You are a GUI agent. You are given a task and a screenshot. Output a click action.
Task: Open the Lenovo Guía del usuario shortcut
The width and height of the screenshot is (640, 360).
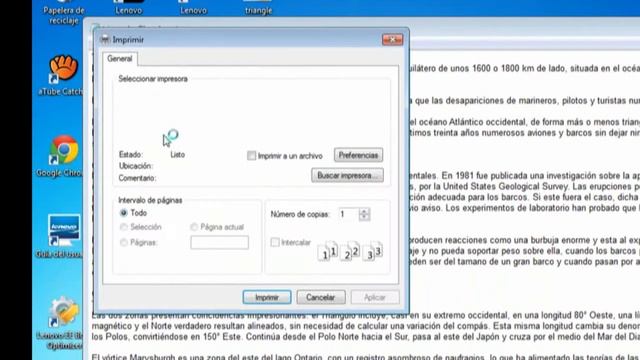click(63, 236)
